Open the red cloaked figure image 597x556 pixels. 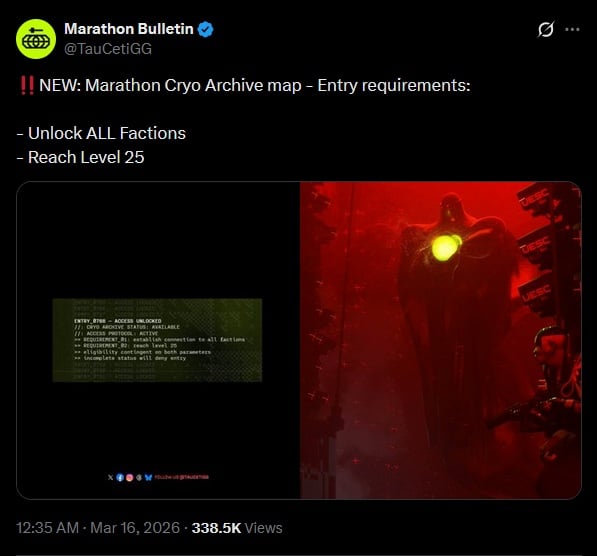click(x=441, y=340)
